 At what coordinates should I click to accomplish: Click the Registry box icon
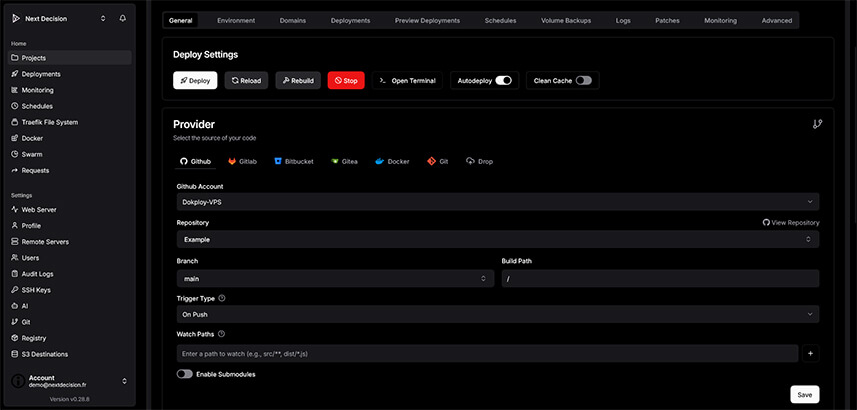click(x=15, y=338)
